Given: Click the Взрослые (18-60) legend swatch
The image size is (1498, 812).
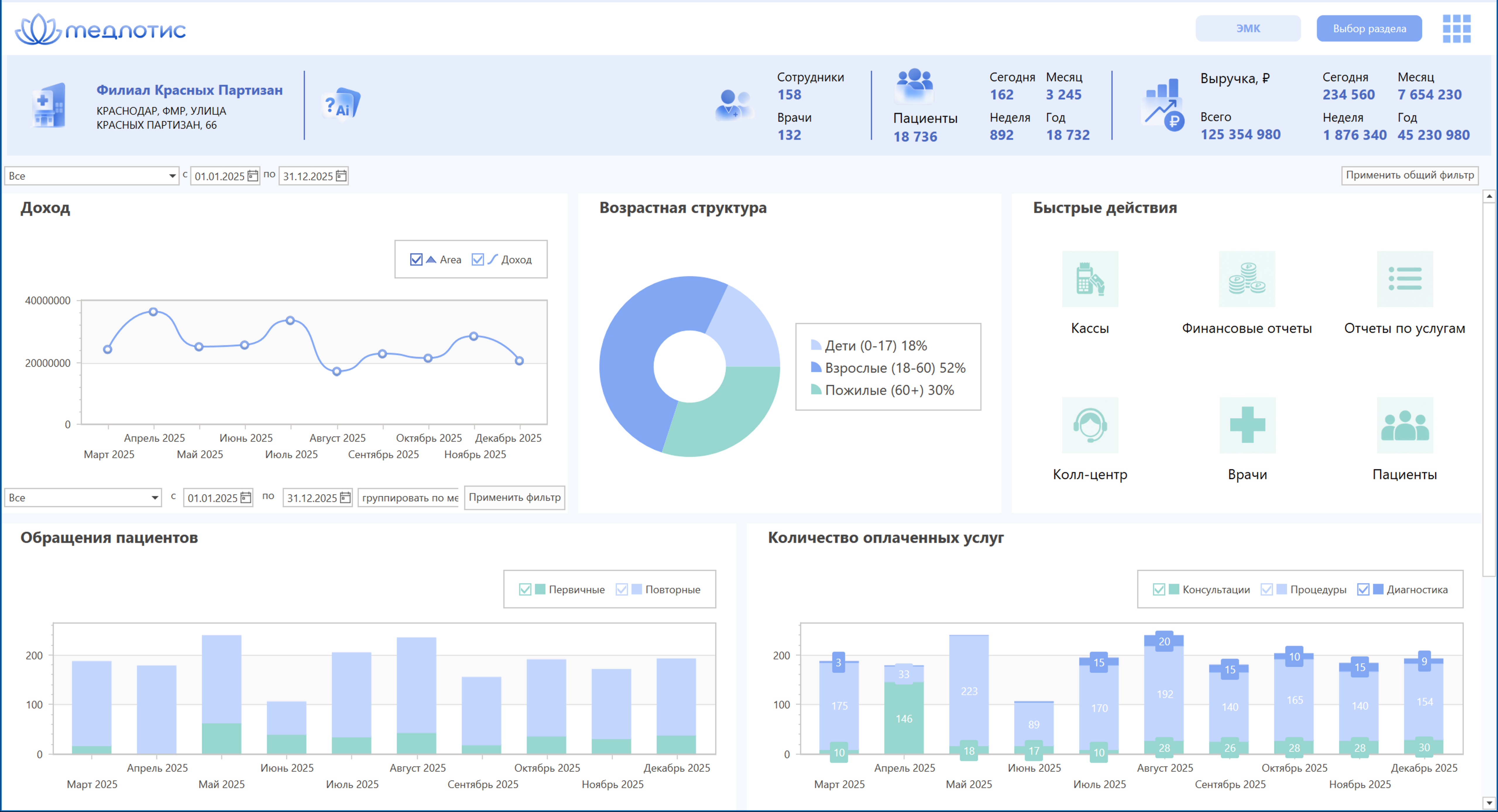Looking at the screenshot, I should click(x=816, y=367).
